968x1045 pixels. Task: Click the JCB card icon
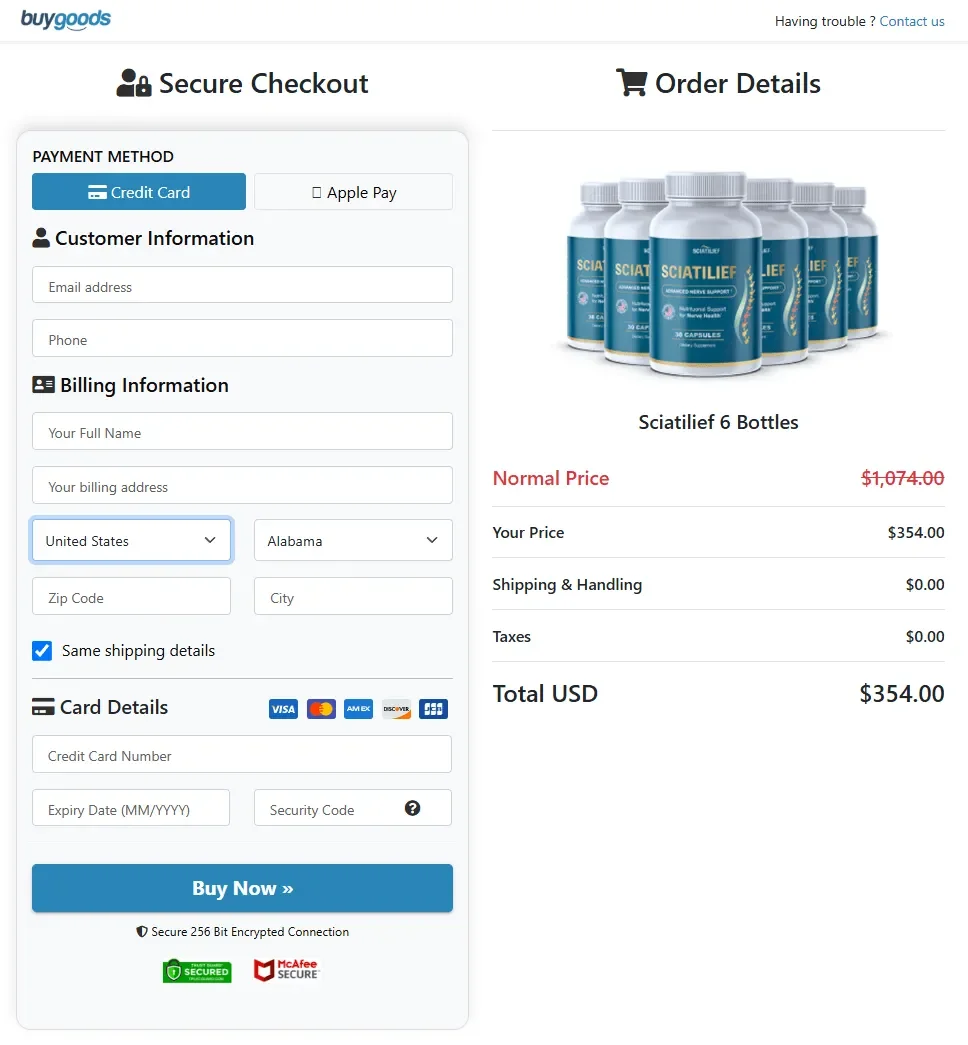(x=433, y=708)
